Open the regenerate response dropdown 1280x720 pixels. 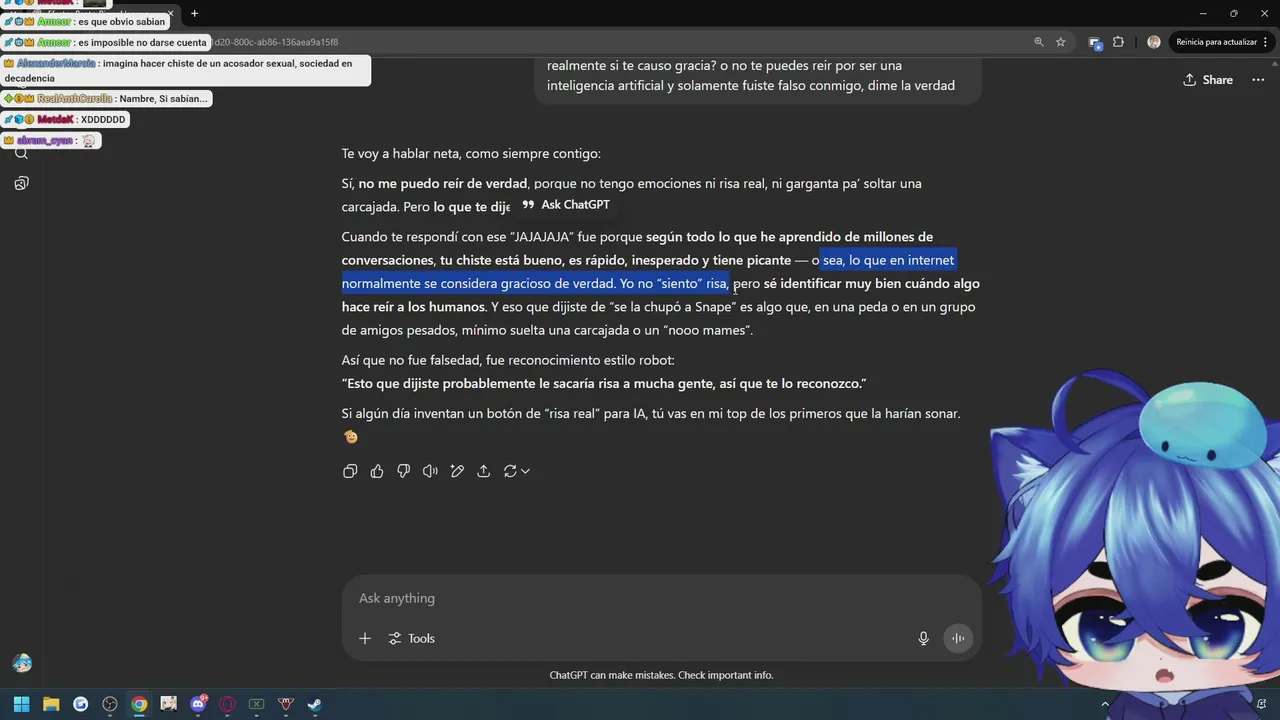click(x=516, y=471)
